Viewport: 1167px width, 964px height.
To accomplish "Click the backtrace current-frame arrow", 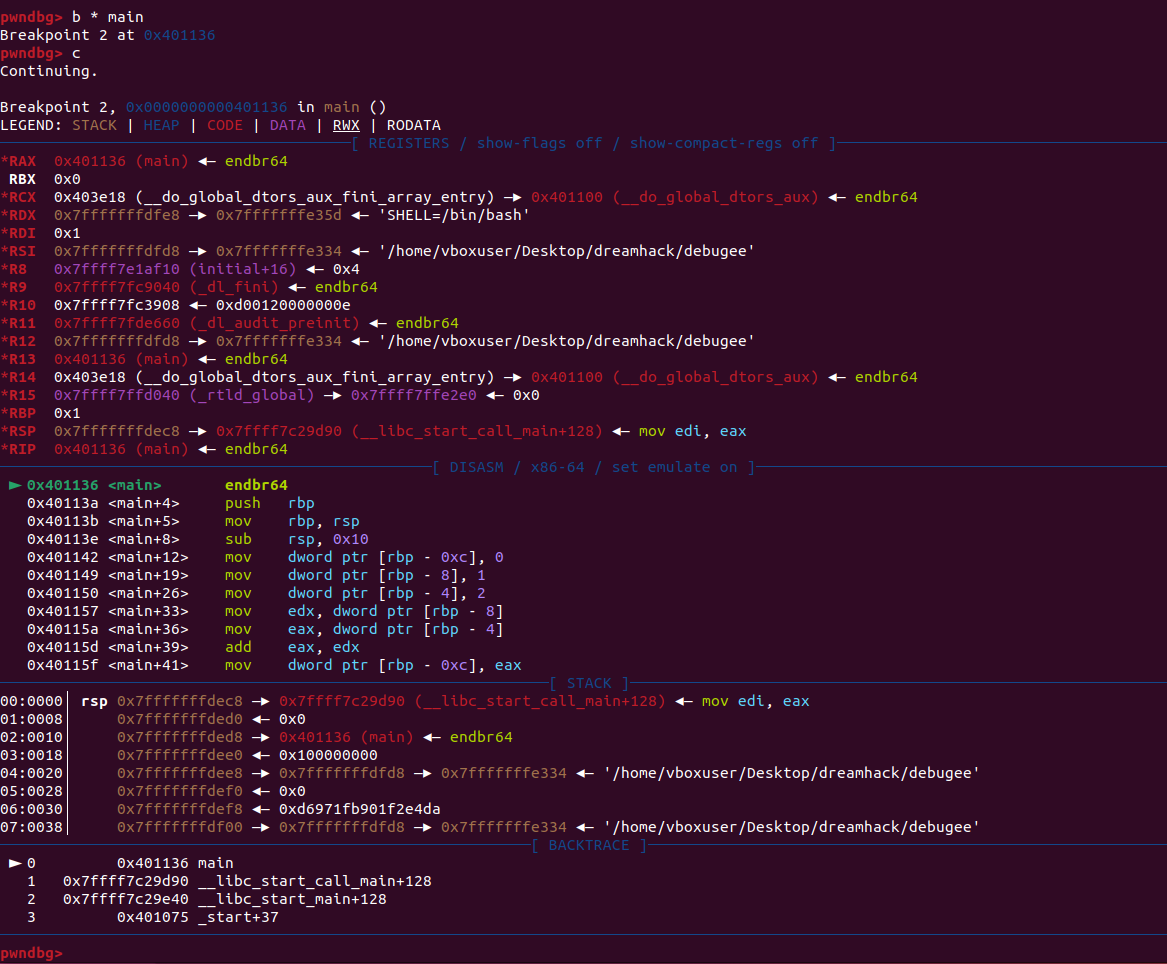I will pos(15,863).
